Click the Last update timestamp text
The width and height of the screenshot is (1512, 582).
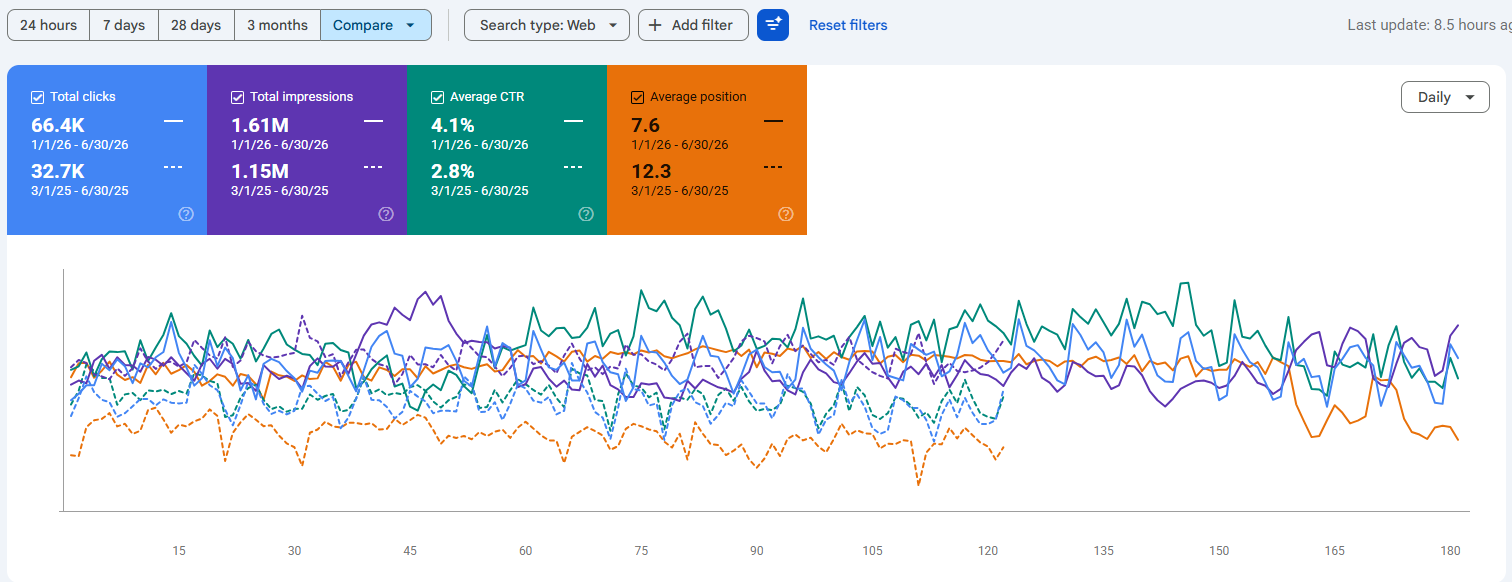[x=1429, y=25]
